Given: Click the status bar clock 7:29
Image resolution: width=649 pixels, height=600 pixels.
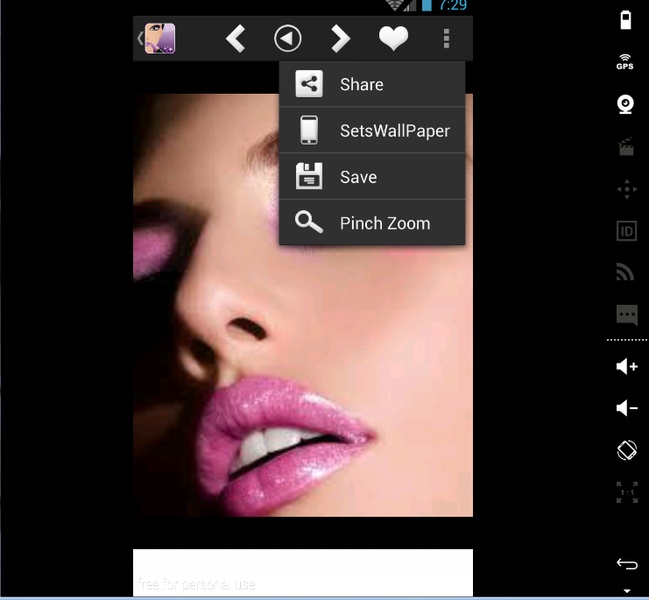Looking at the screenshot, I should (453, 5).
